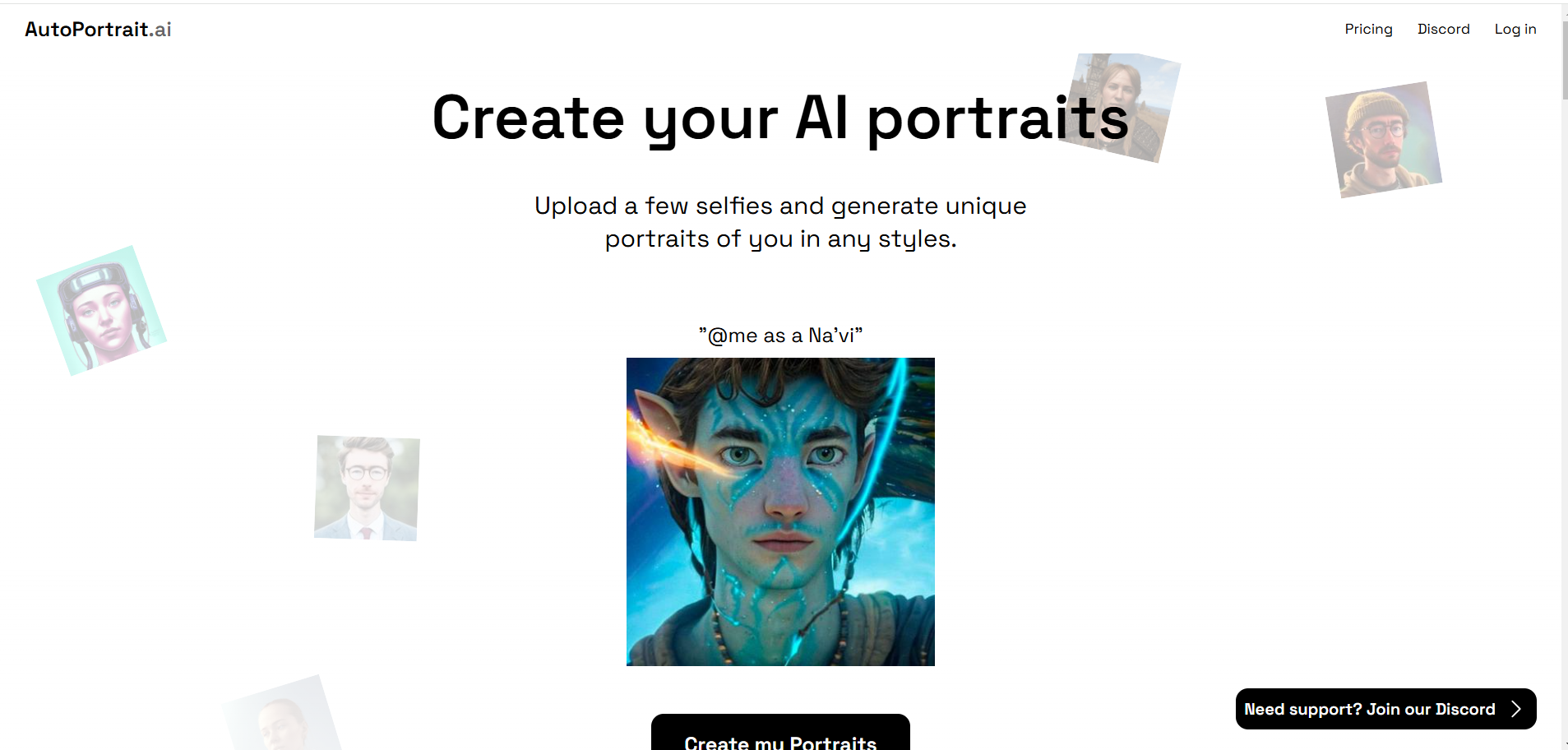Click Need support? Join our Discord banner
The image size is (1568, 750).
pos(1385,709)
